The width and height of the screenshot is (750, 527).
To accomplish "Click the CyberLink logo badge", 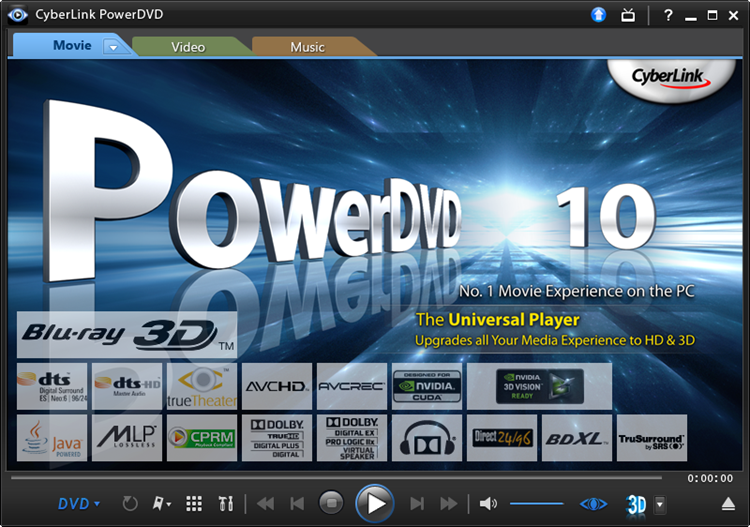I will 671,80.
